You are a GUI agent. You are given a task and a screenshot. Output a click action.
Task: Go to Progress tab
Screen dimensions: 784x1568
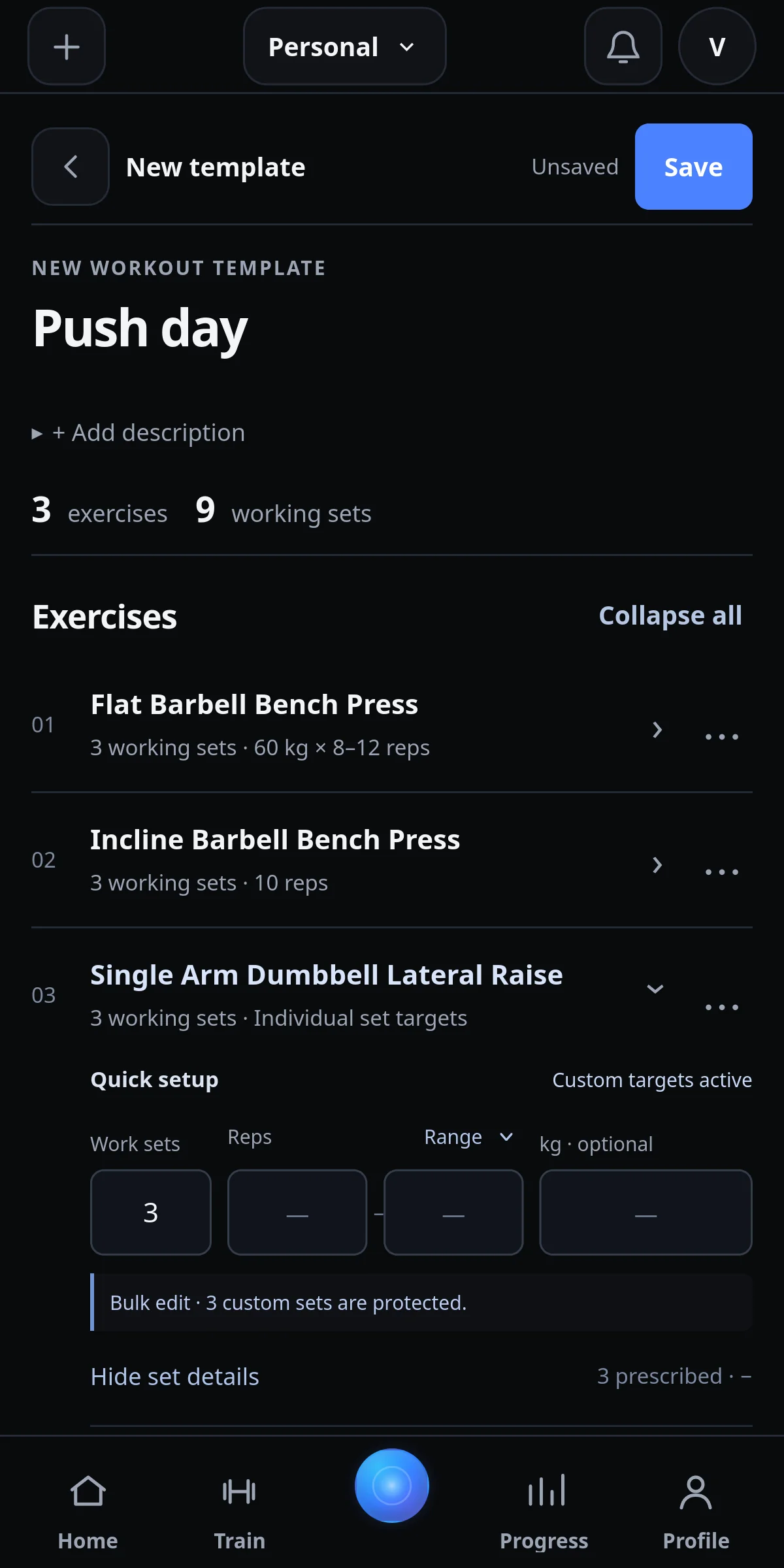(544, 1512)
